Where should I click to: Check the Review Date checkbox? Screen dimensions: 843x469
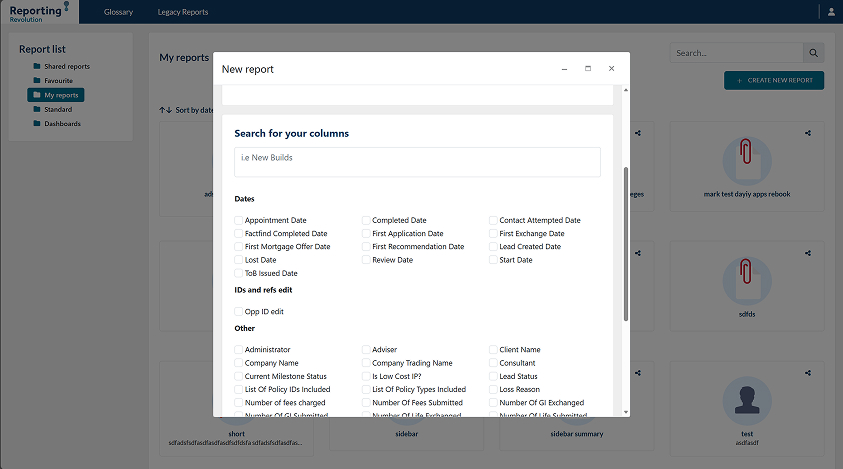[x=366, y=260]
